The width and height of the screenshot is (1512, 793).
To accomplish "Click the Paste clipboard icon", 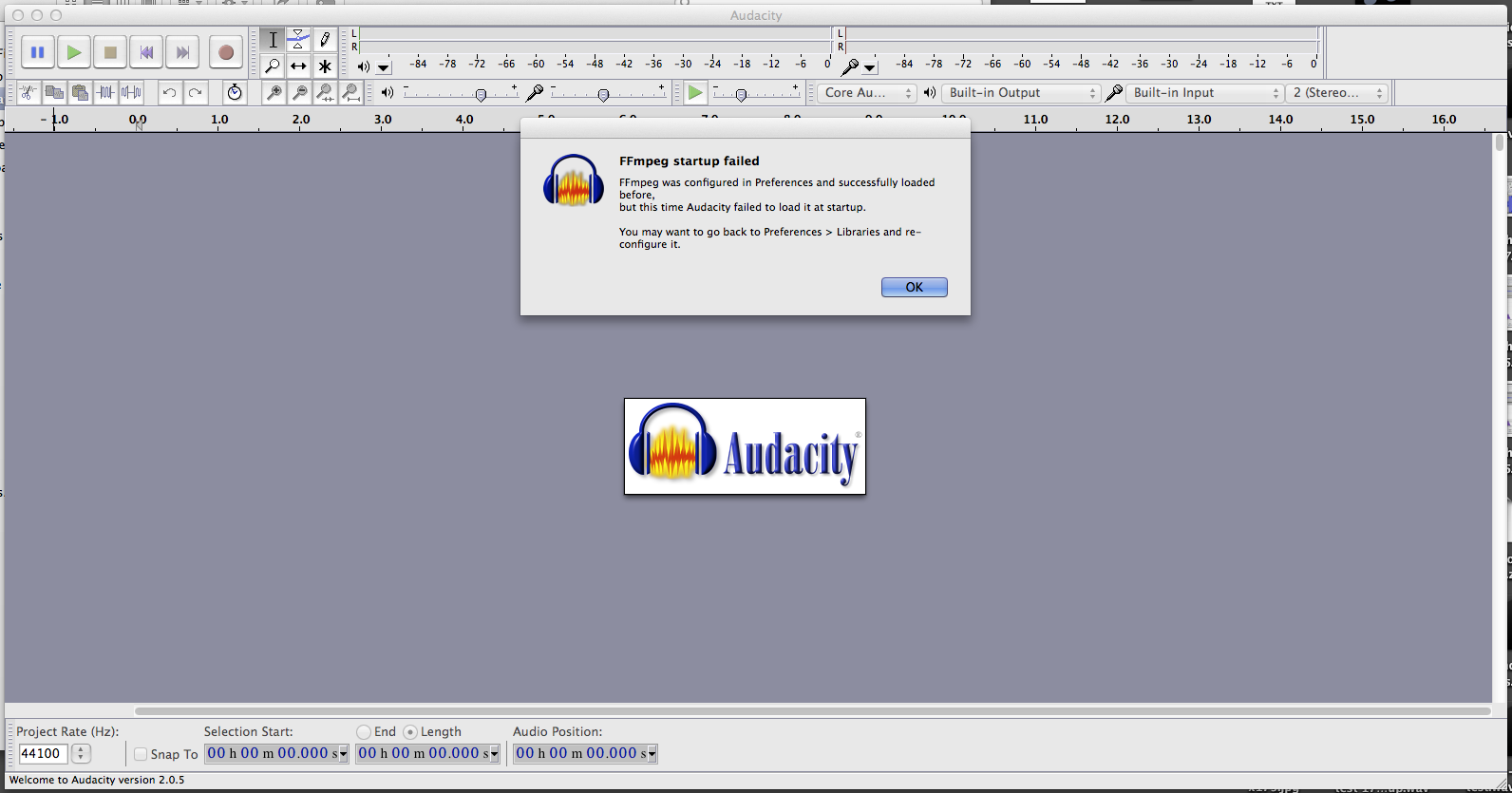I will point(80,92).
